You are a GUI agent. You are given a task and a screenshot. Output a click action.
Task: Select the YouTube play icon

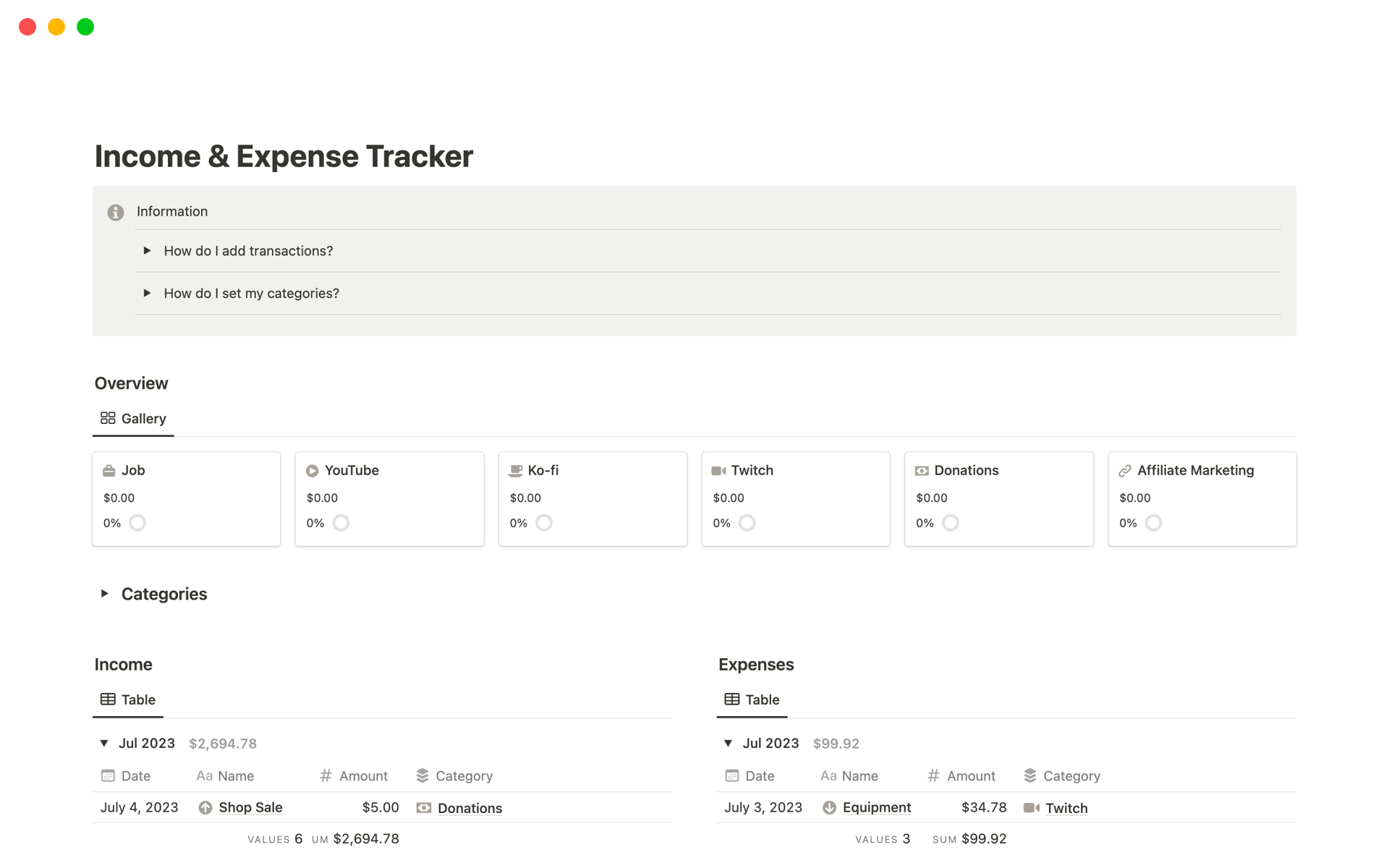(312, 470)
